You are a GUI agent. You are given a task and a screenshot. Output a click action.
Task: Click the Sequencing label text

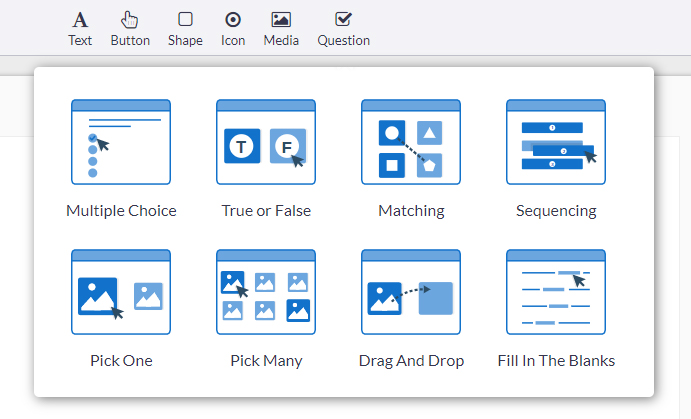556,211
